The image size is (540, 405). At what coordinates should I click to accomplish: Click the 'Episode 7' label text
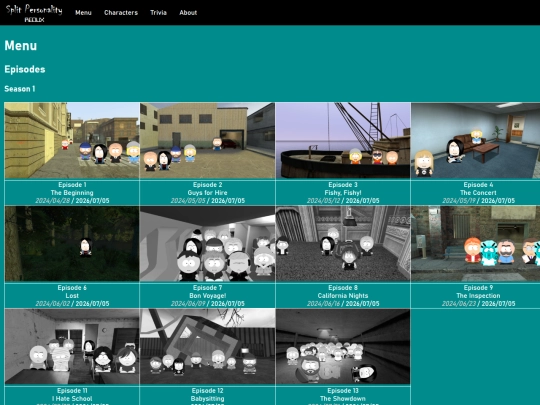[x=207, y=288]
